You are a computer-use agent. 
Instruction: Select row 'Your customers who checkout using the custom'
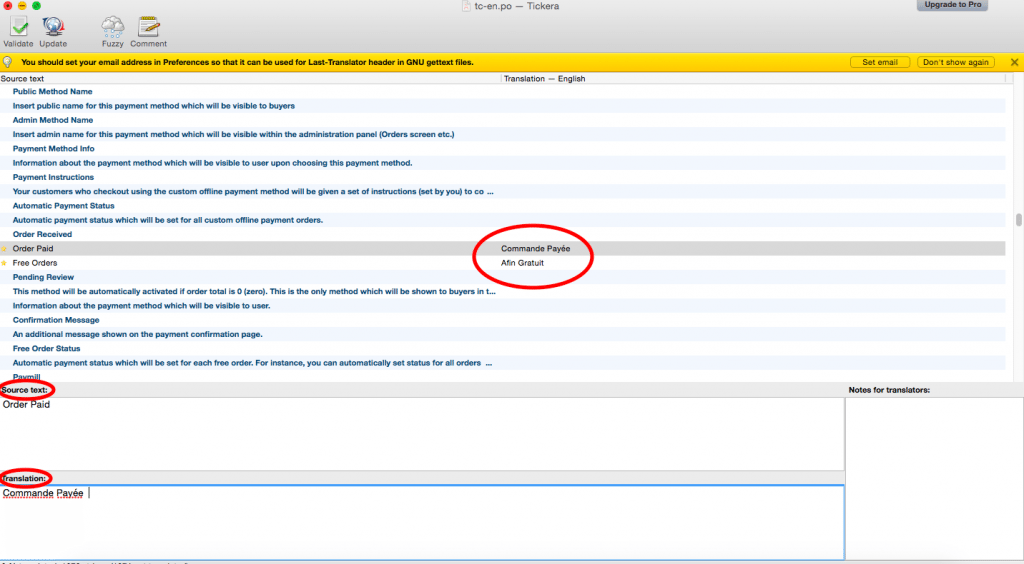tap(502, 192)
